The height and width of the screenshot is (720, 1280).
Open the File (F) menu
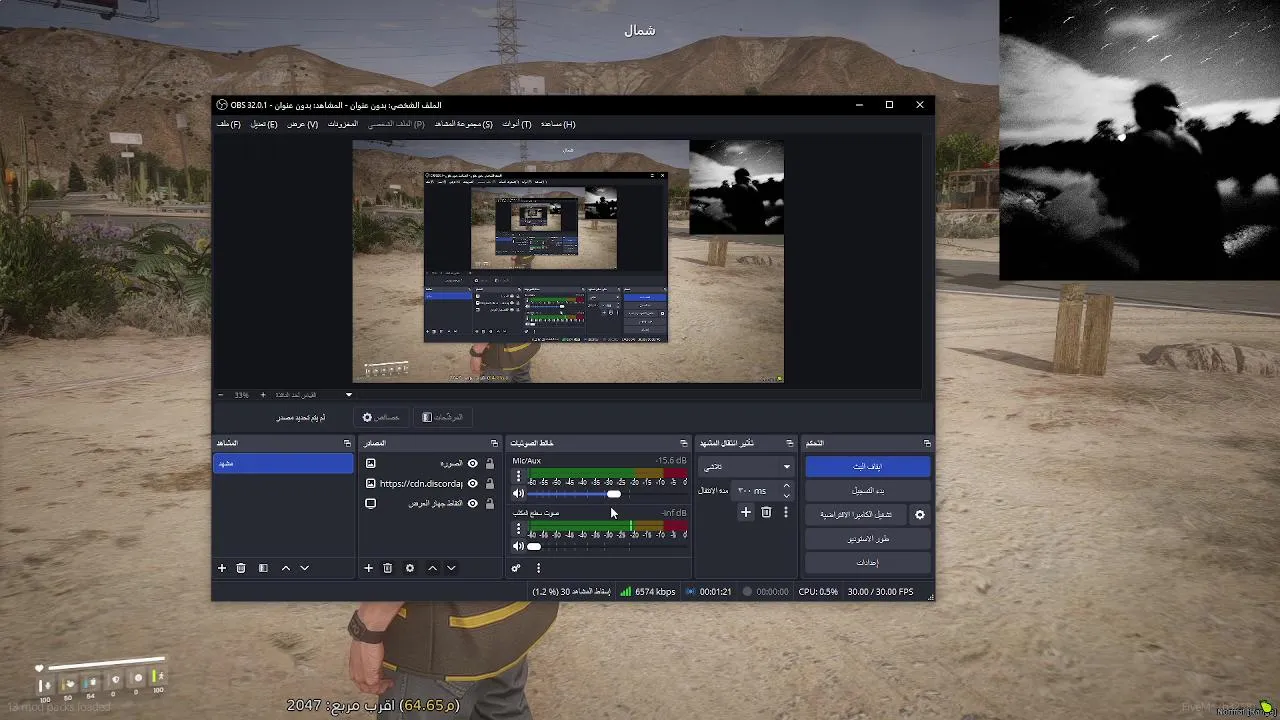(229, 124)
